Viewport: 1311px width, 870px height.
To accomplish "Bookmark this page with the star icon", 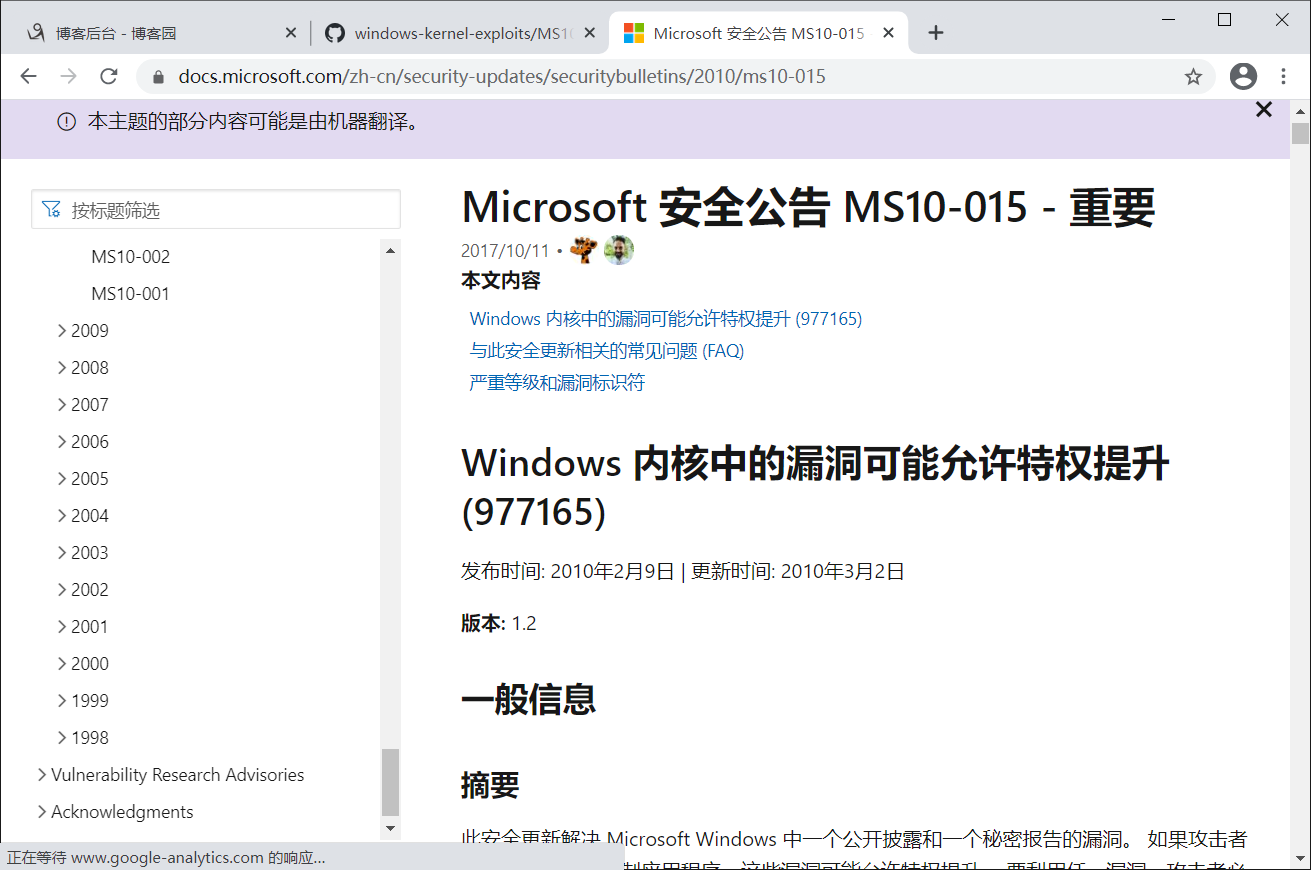I will click(1193, 77).
